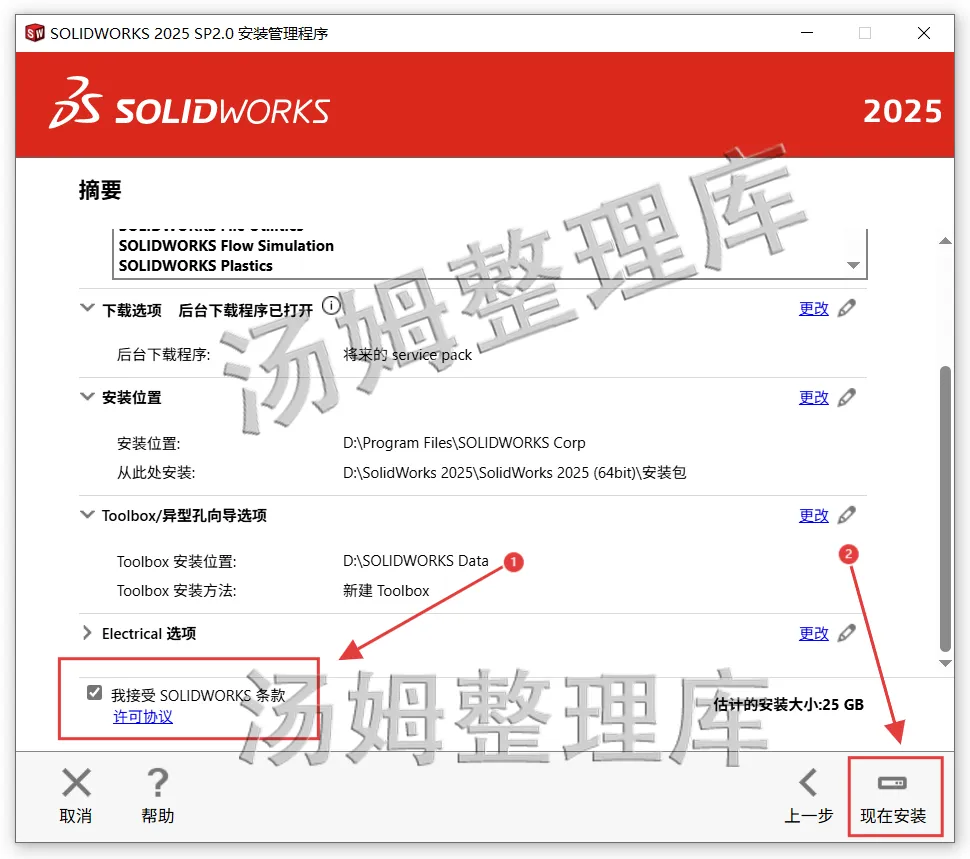Screen dimensions: 970x859
Task: Click the info icon near 后台下载程序已打开
Action: pyautogui.click(x=332, y=306)
